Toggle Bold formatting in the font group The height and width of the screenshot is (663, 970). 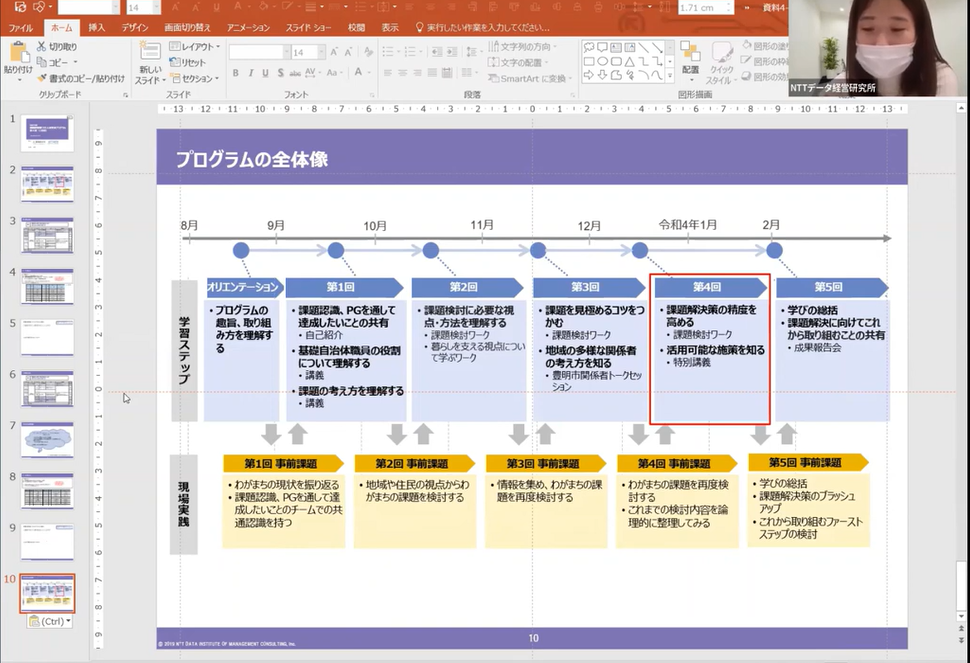[x=236, y=73]
